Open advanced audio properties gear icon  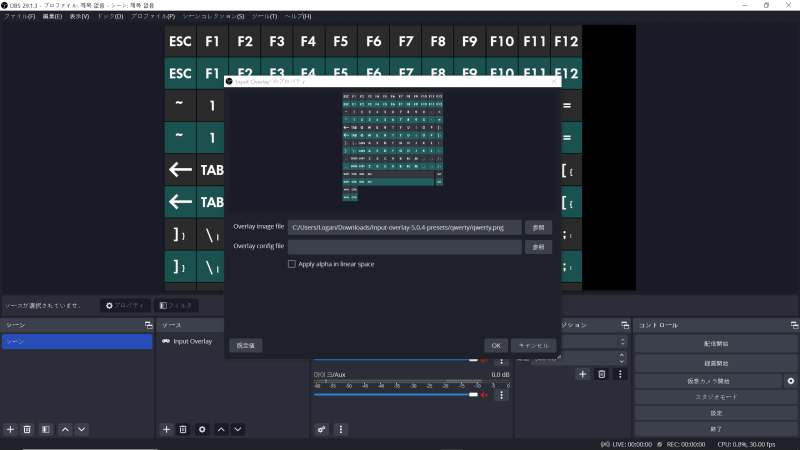[x=322, y=429]
